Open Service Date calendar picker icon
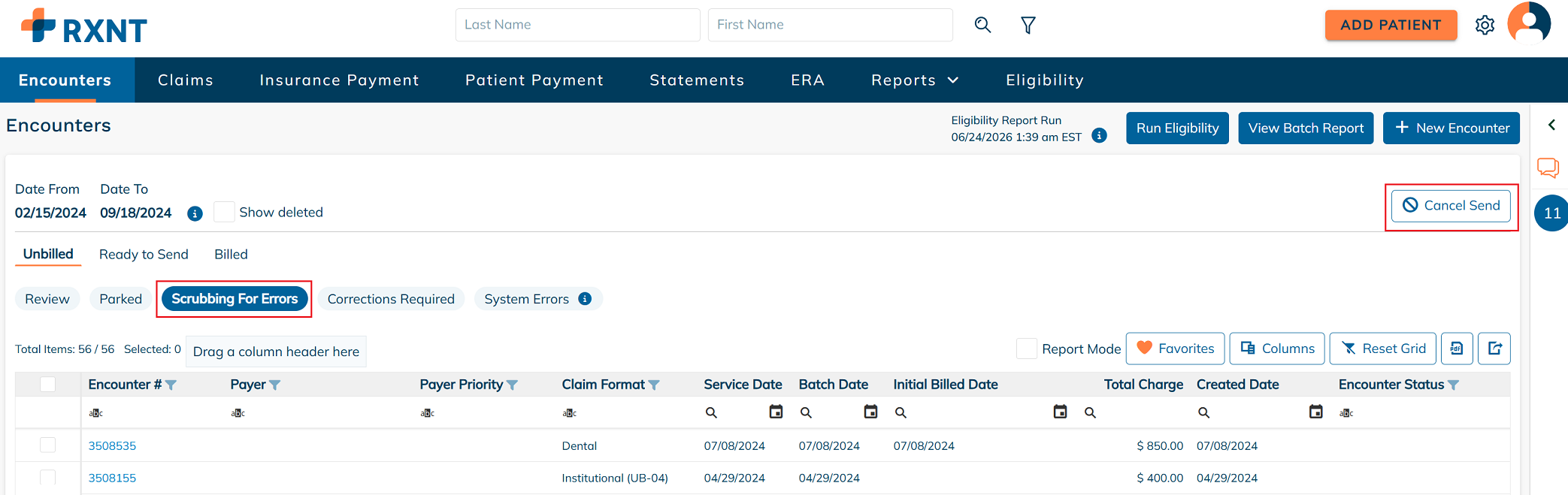Image resolution: width=1568 pixels, height=495 pixels. tap(776, 412)
